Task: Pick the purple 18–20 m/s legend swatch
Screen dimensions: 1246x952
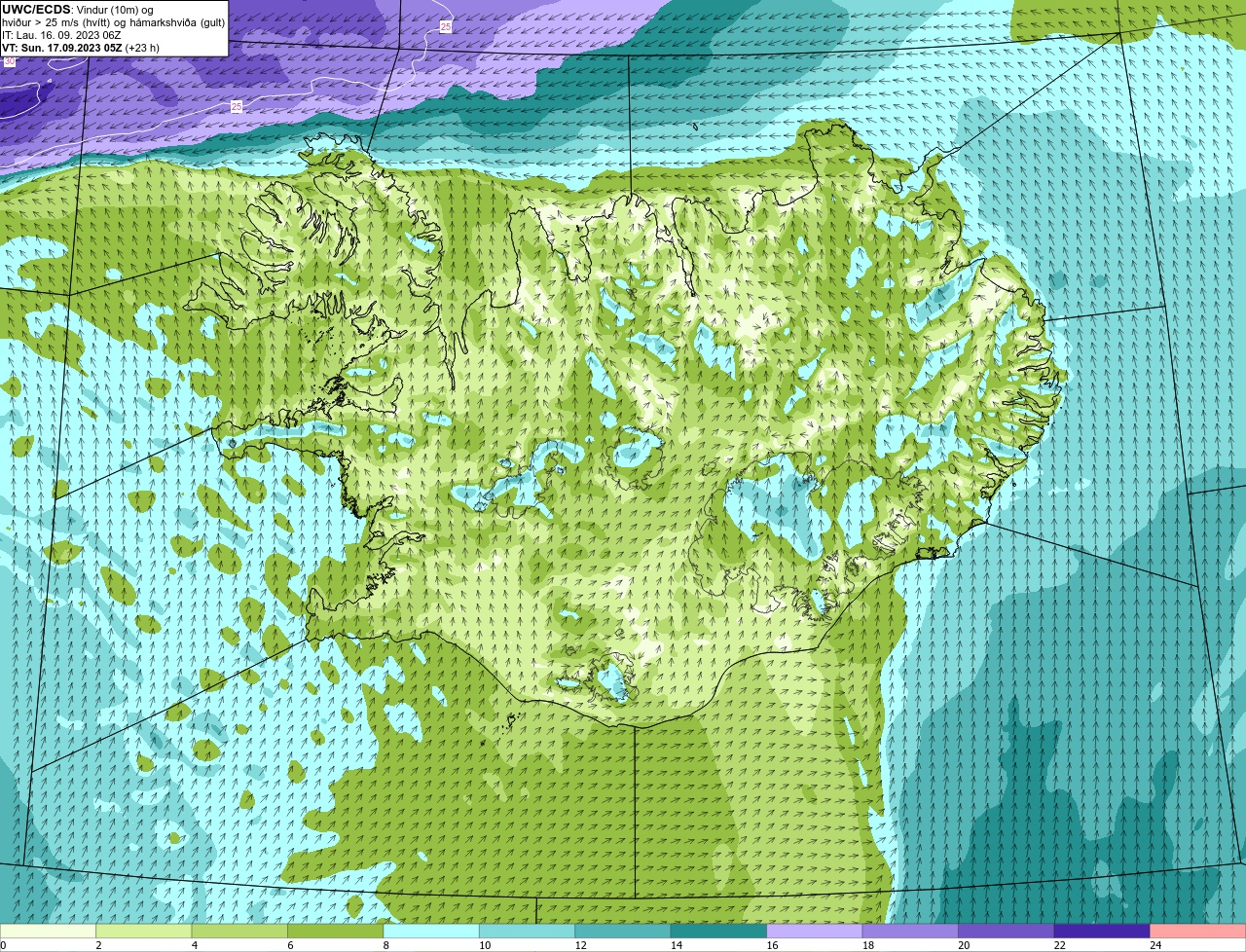Action: pyautogui.click(x=911, y=932)
